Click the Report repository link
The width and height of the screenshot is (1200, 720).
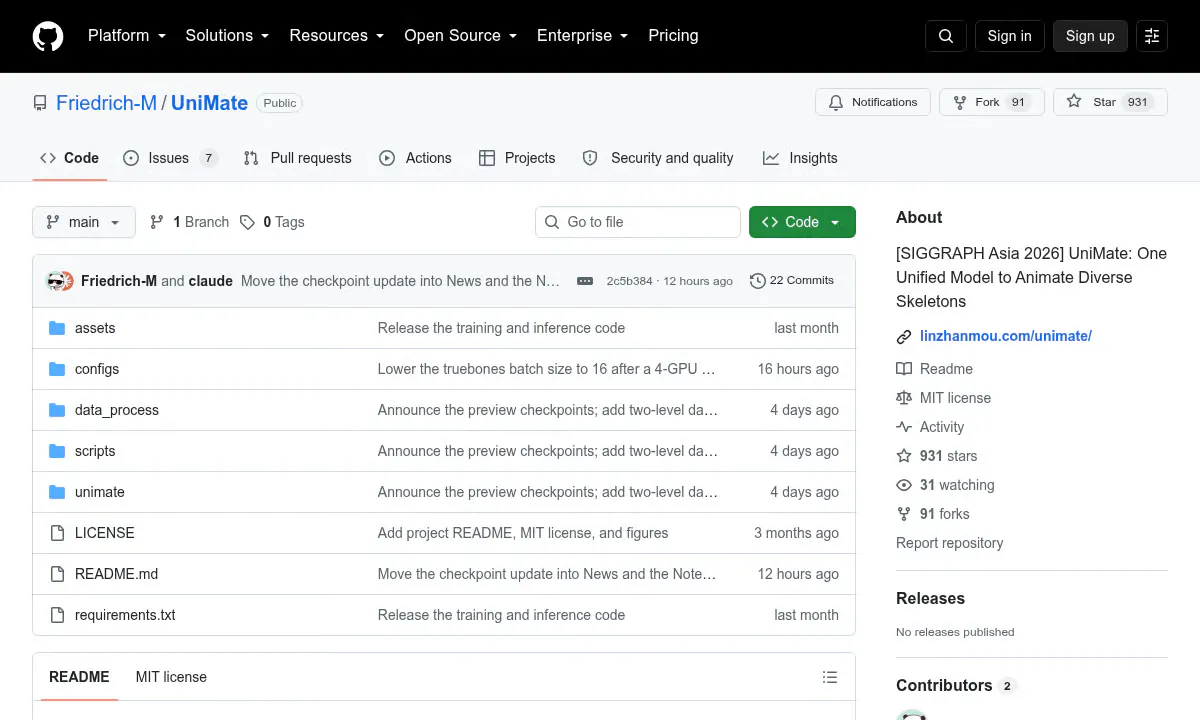[949, 543]
